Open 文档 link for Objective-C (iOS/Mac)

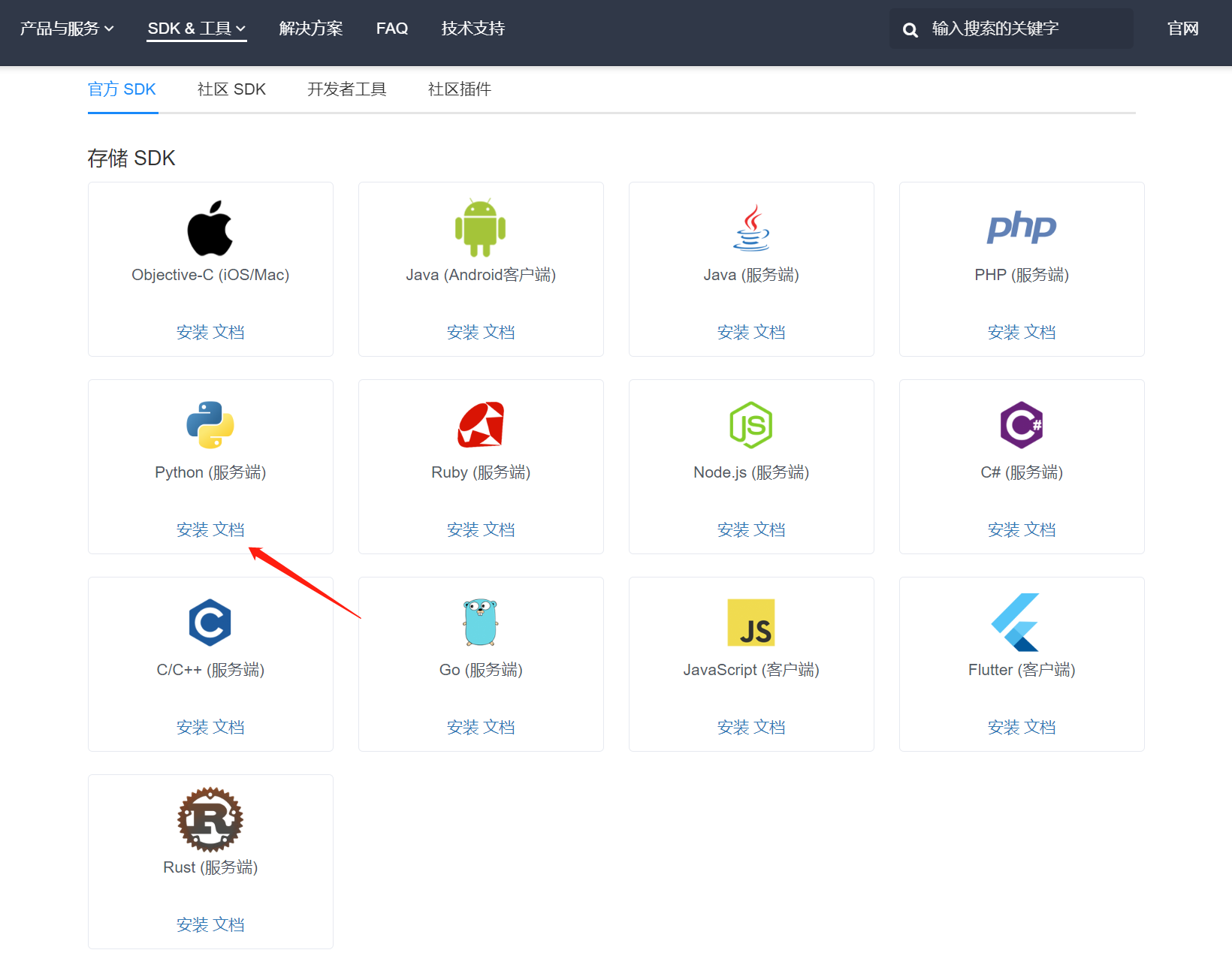point(228,332)
